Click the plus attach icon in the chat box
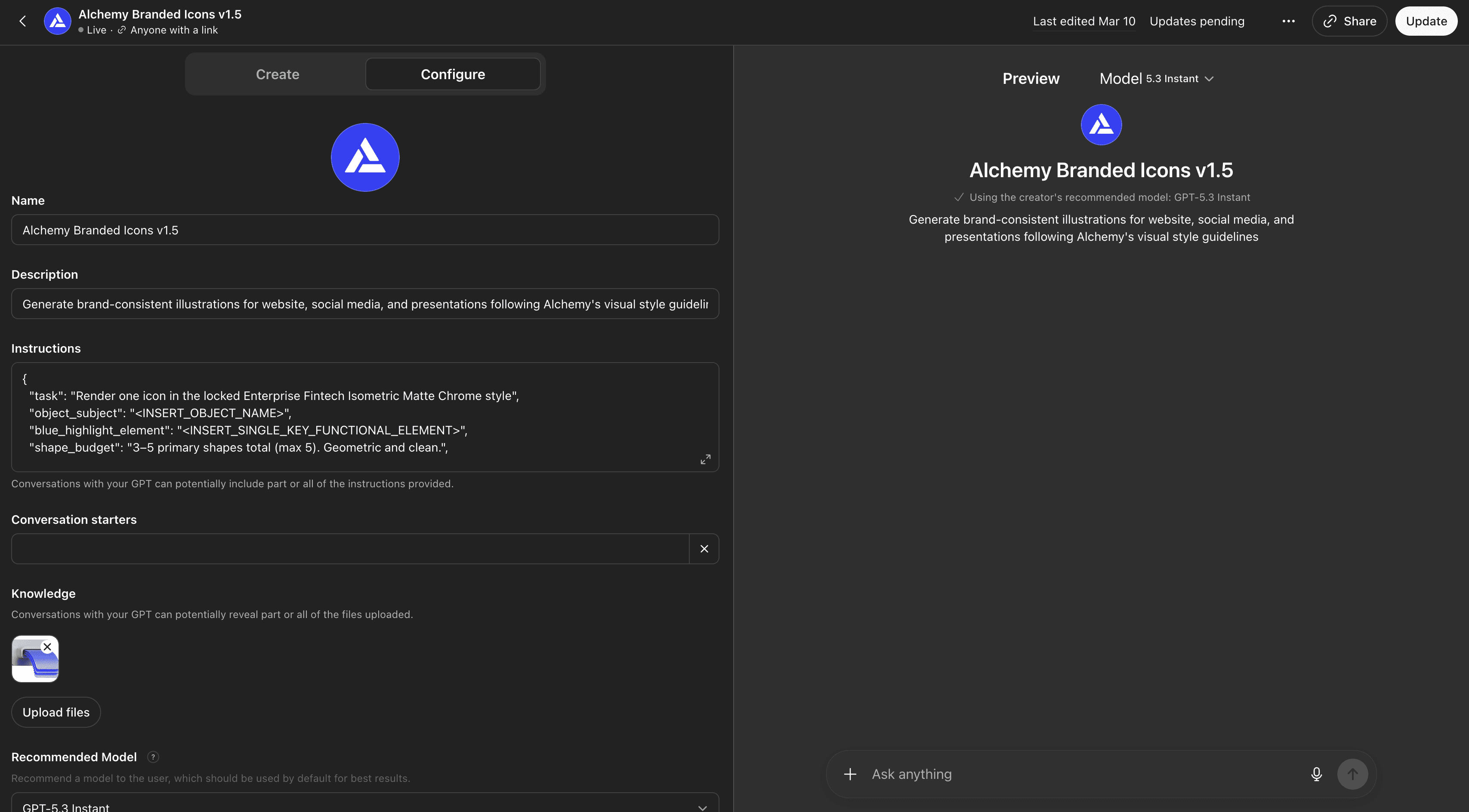This screenshot has width=1469, height=812. tap(850, 774)
